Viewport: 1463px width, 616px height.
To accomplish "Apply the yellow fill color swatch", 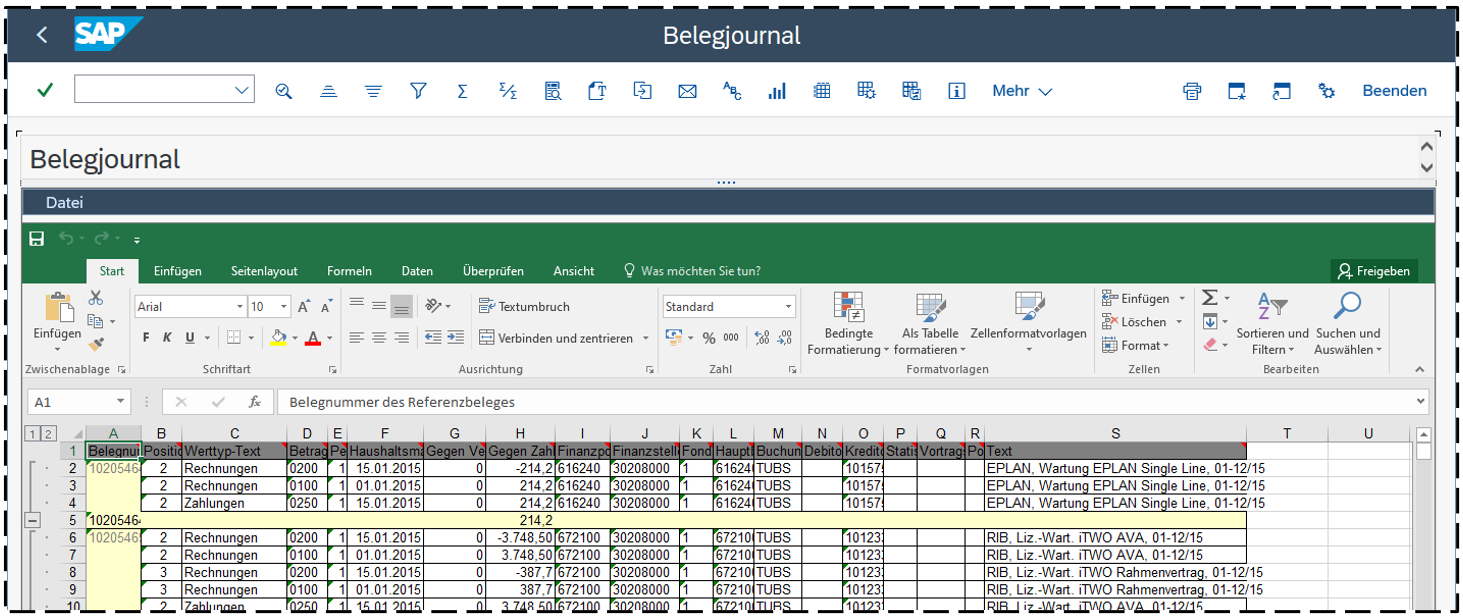I will click(x=279, y=338).
